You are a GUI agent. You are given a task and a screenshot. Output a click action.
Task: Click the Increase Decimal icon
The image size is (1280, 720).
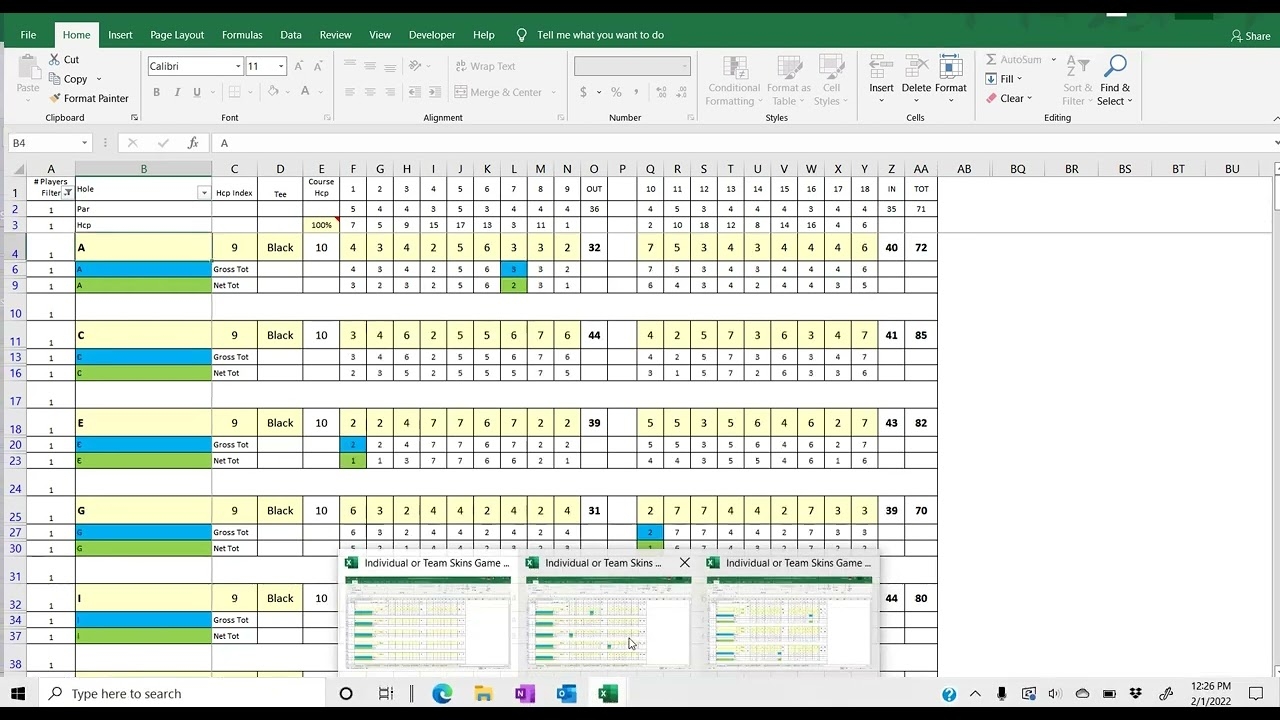pyautogui.click(x=660, y=91)
